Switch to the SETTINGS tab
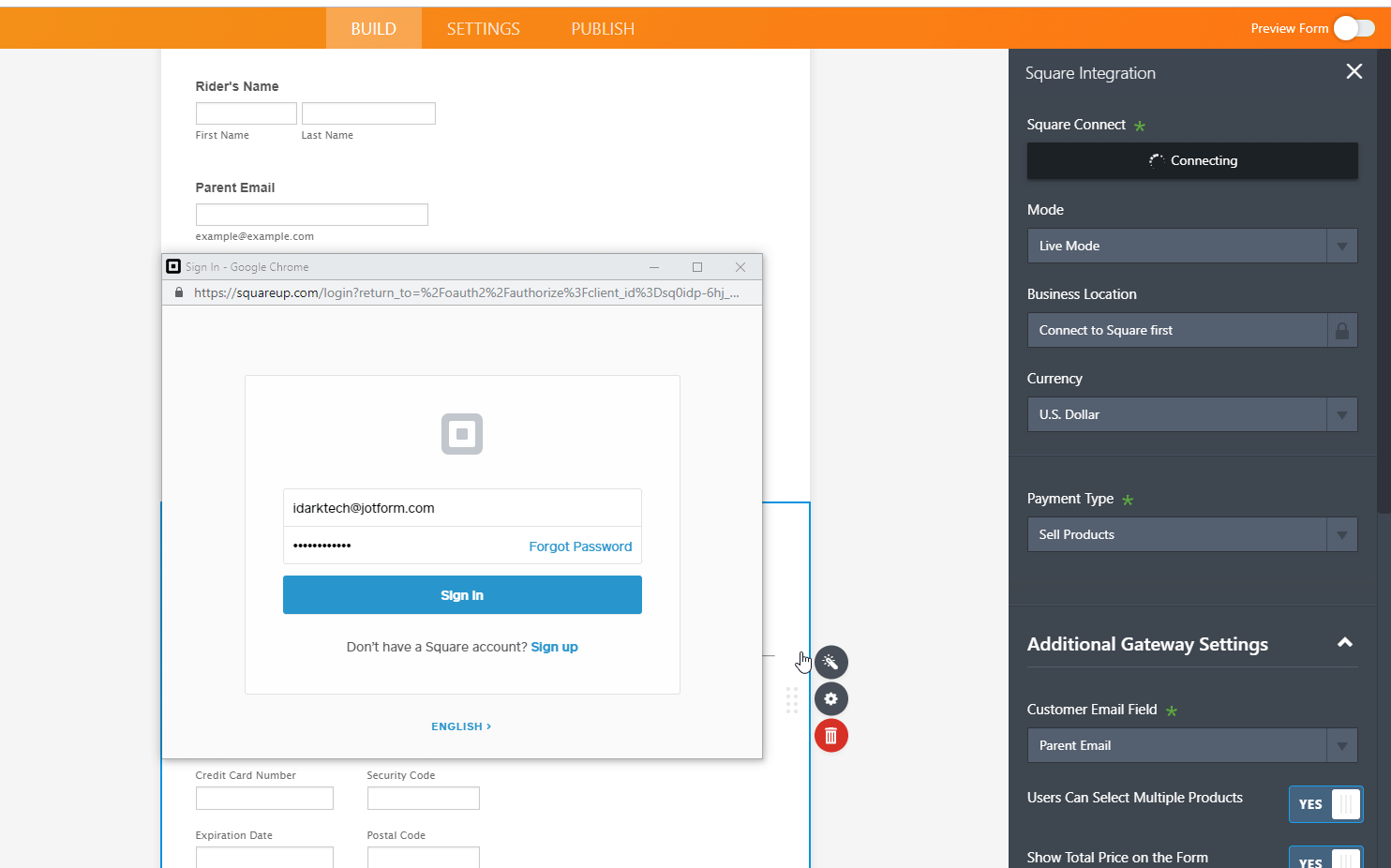This screenshot has width=1391, height=868. pos(483,29)
